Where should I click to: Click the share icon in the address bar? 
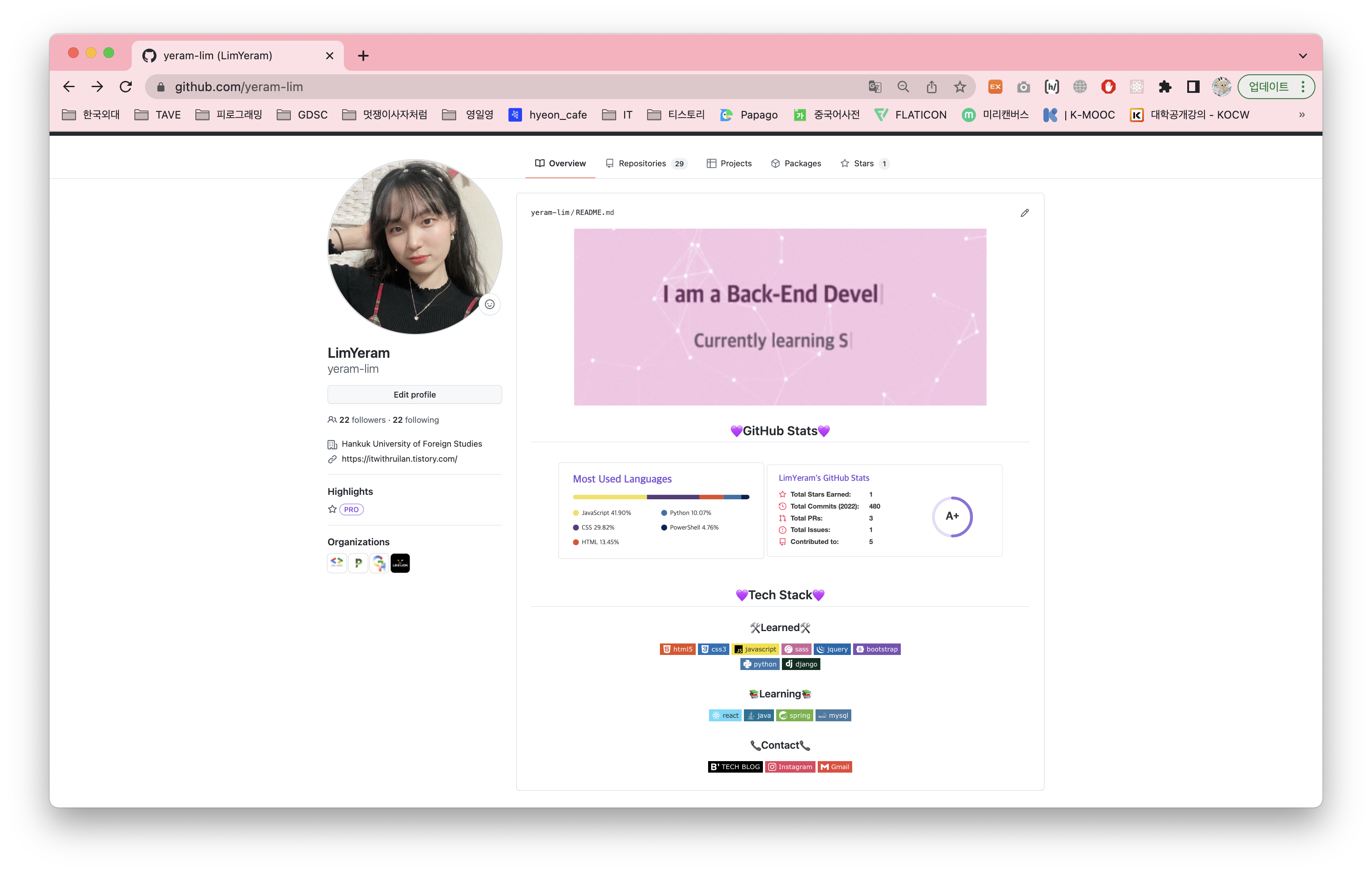click(932, 87)
